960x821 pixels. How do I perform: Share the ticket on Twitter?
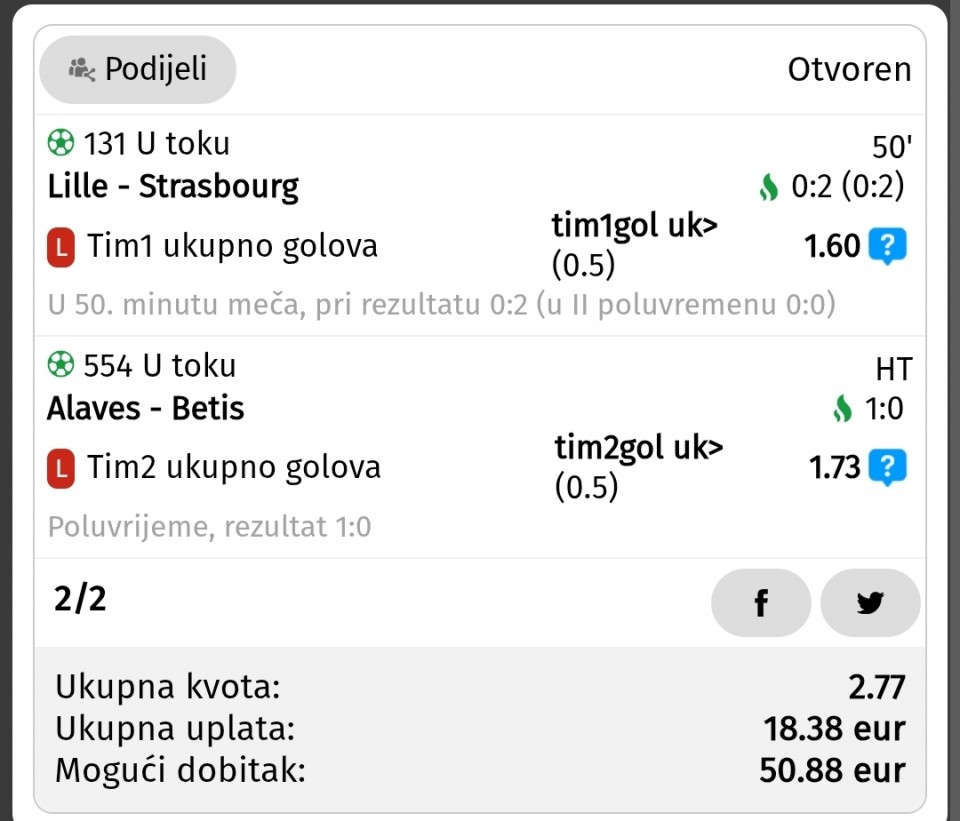coord(870,603)
